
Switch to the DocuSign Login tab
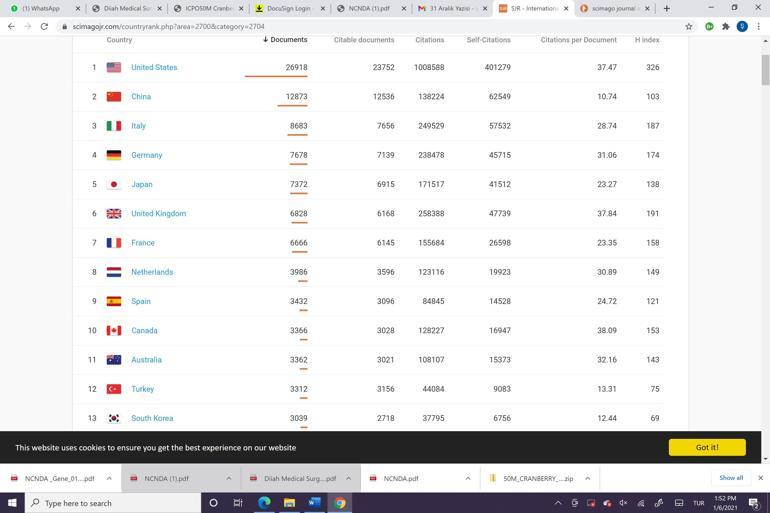(287, 8)
